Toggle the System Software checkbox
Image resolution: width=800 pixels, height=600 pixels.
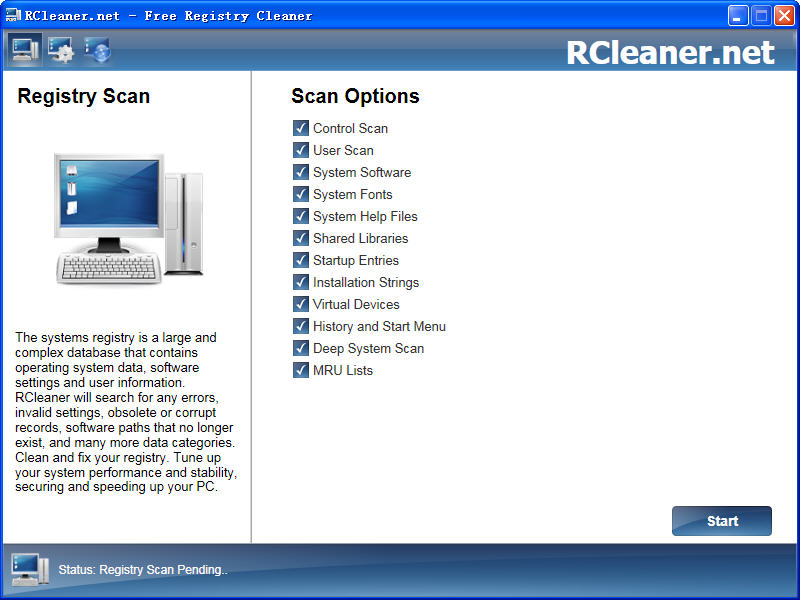(x=300, y=172)
